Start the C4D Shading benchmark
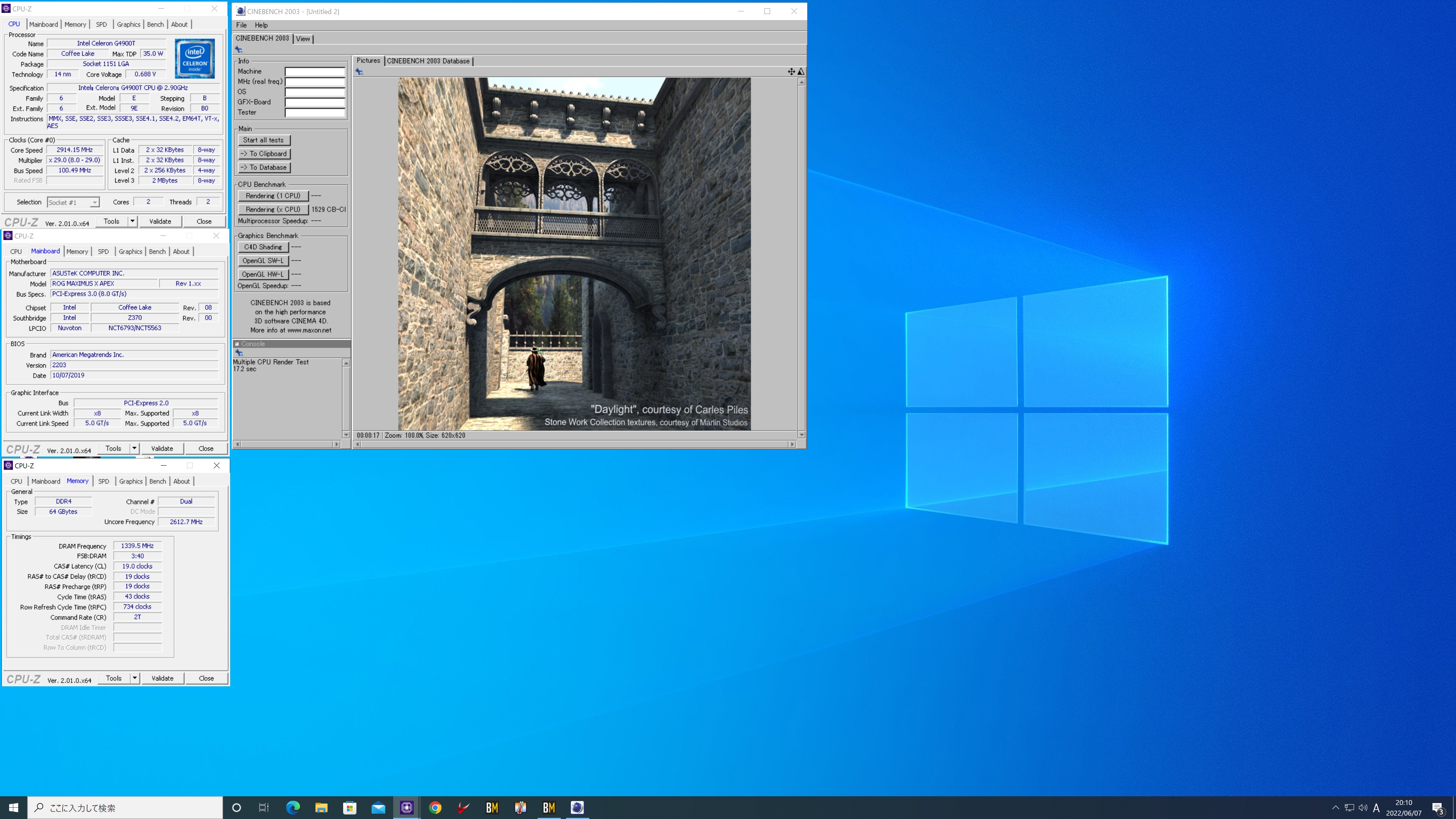1456x819 pixels. (264, 247)
